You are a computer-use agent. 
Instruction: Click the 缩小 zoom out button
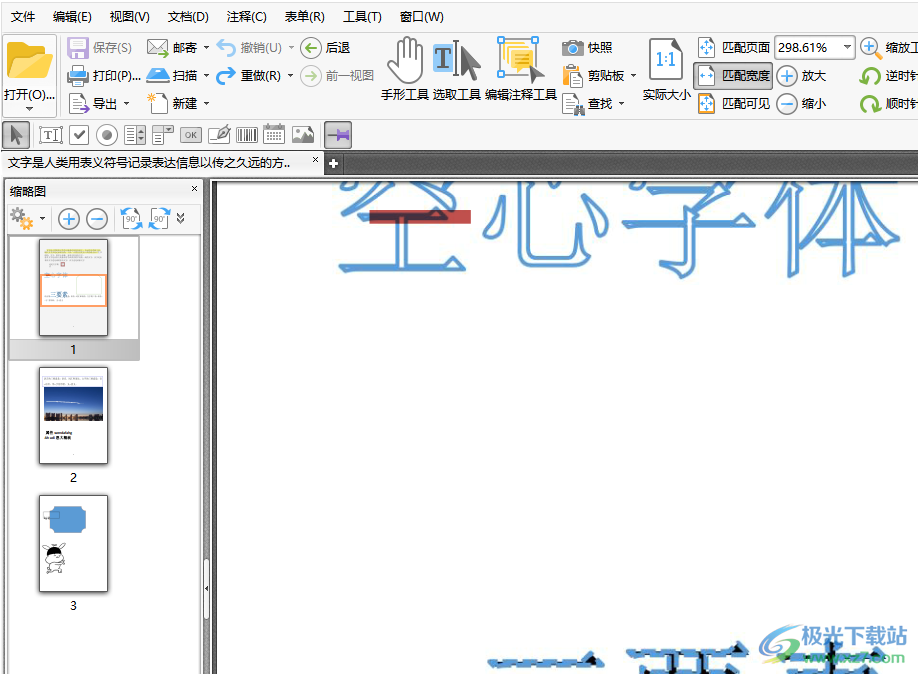[x=801, y=104]
